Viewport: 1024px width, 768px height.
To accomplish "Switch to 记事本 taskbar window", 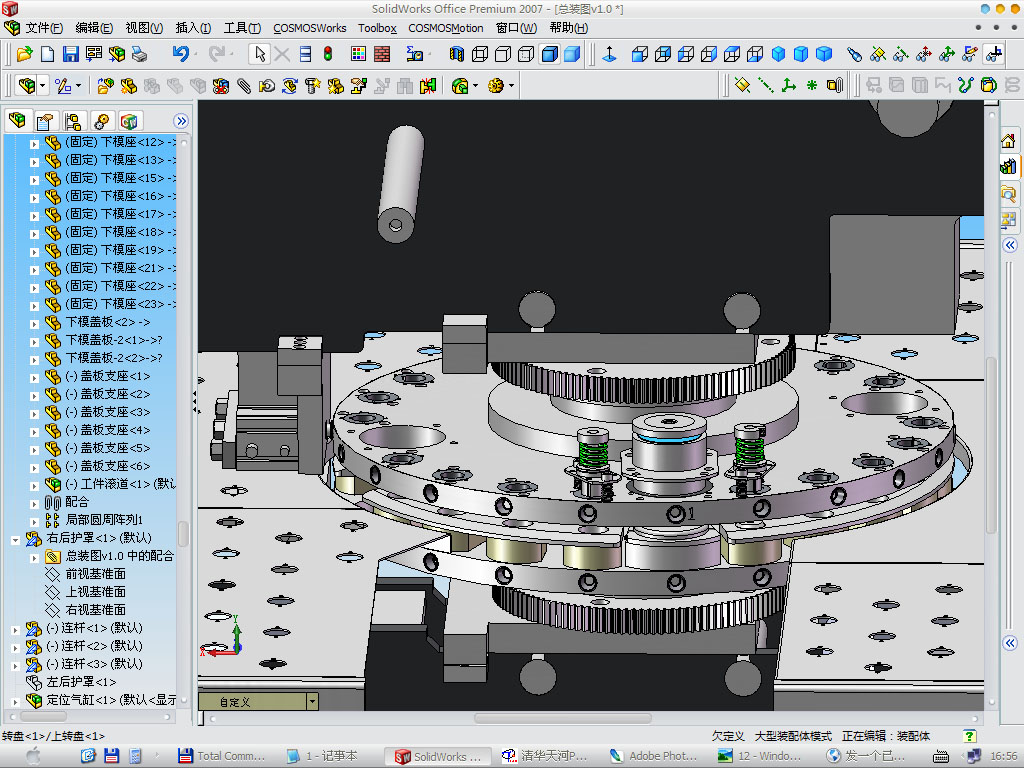I will pyautogui.click(x=323, y=756).
